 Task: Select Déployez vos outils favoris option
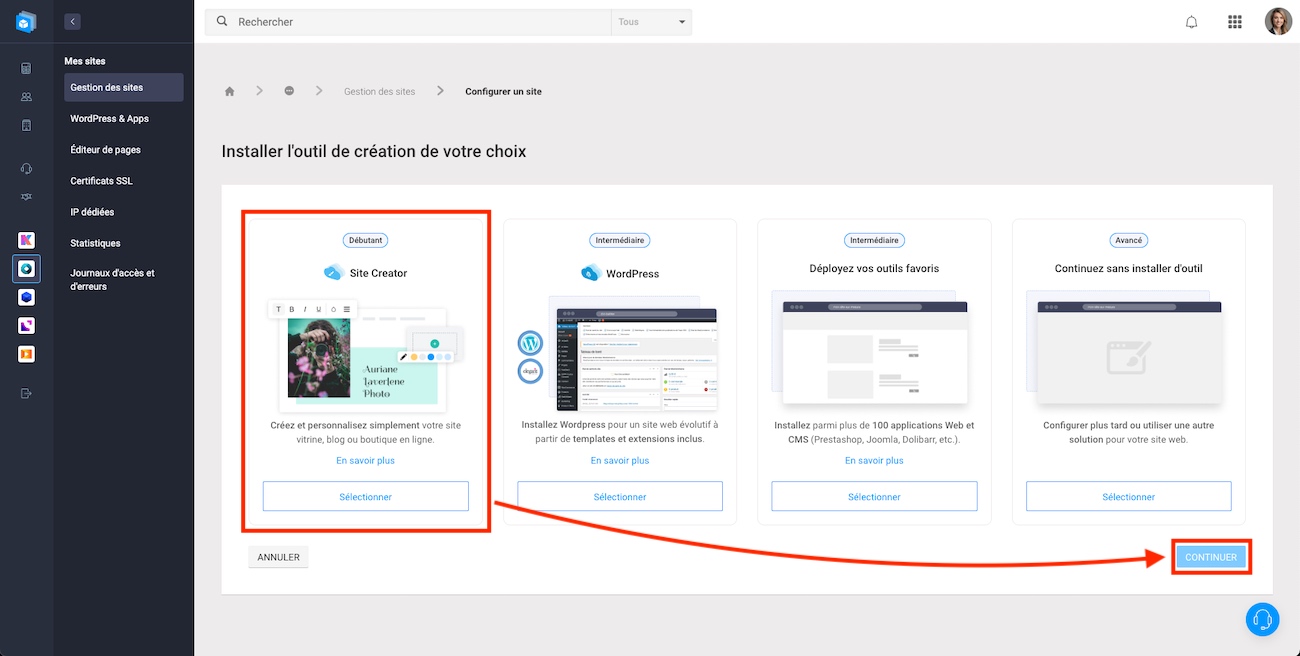[874, 497]
